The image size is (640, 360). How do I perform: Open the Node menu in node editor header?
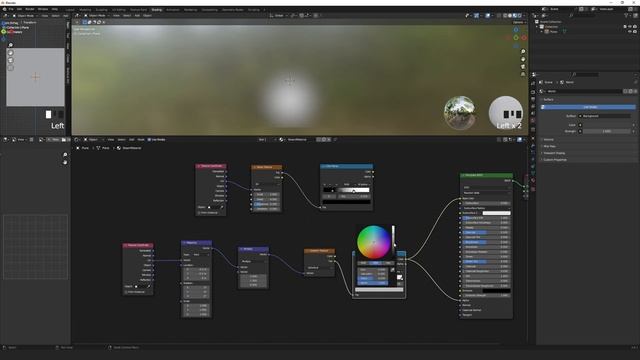pyautogui.click(x=140, y=140)
